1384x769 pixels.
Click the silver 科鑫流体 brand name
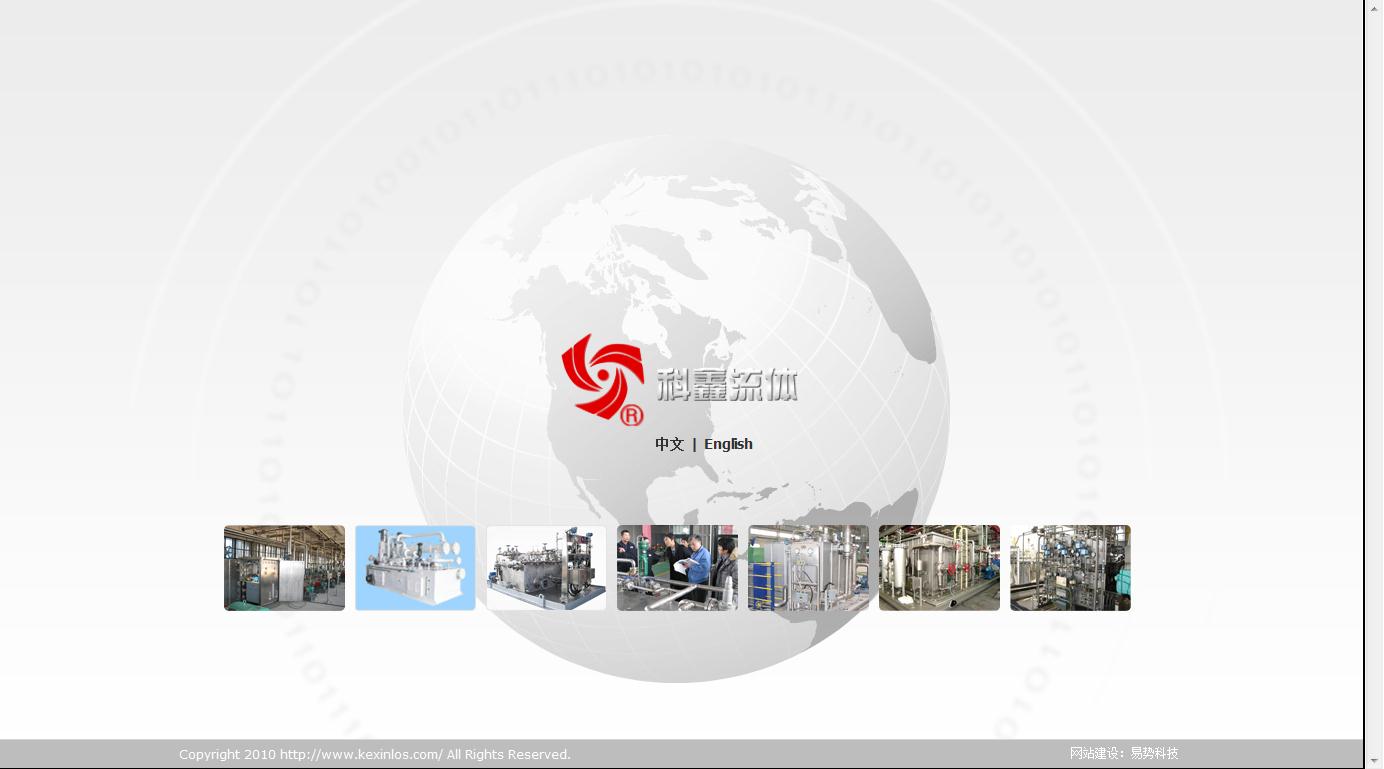click(727, 385)
